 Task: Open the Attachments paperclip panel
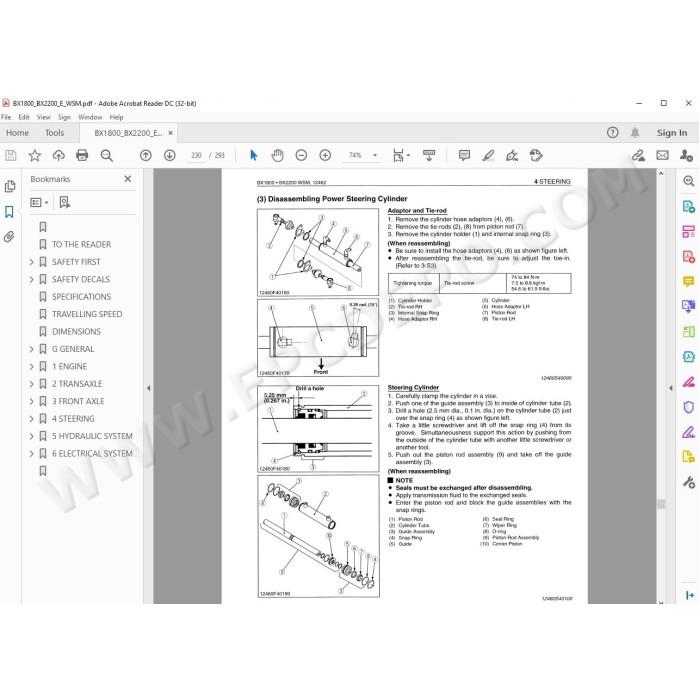pyautogui.click(x=9, y=237)
